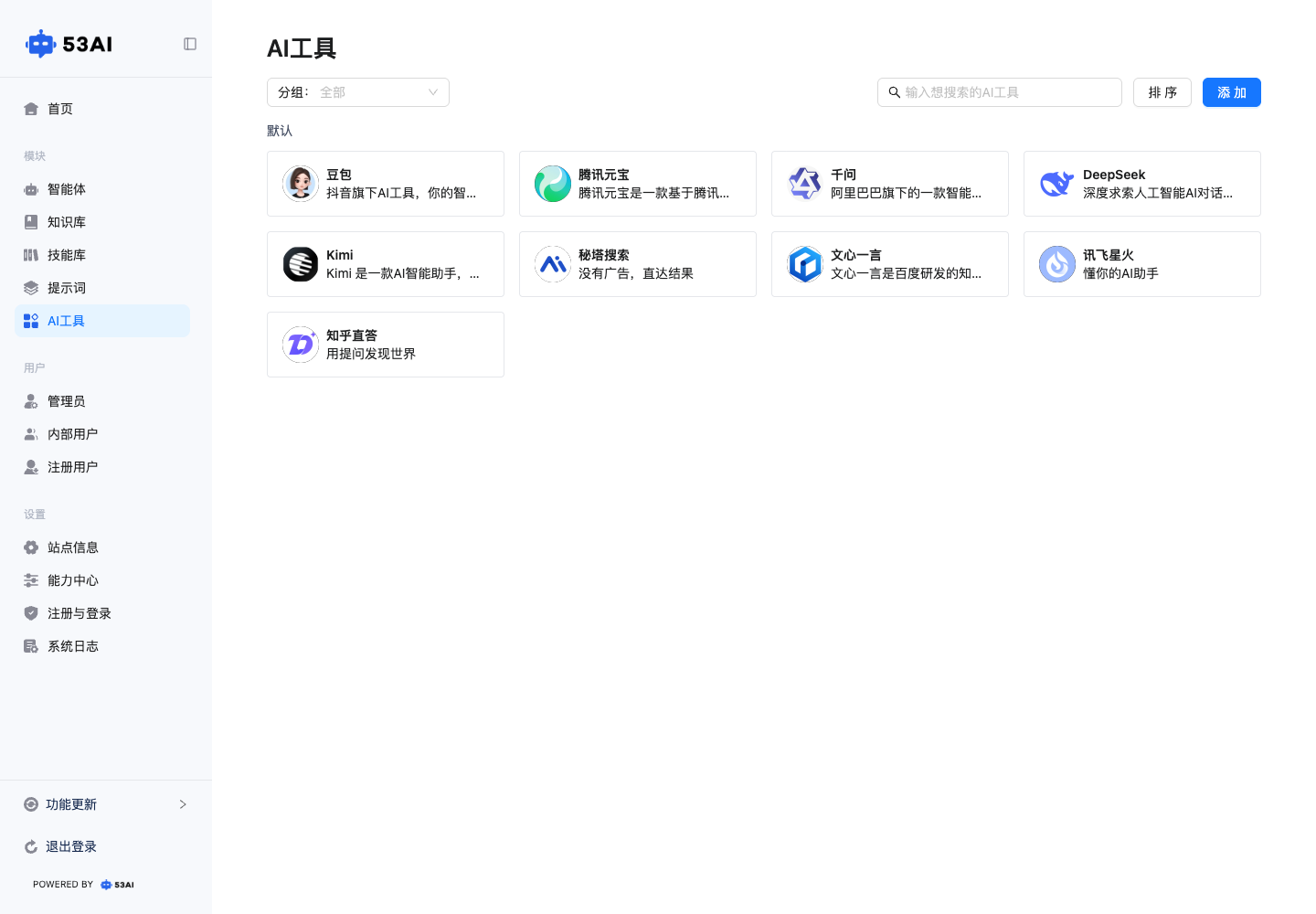This screenshot has width=1316, height=914.
Task: Click the people icon next to 内部用户
Action: (31, 434)
